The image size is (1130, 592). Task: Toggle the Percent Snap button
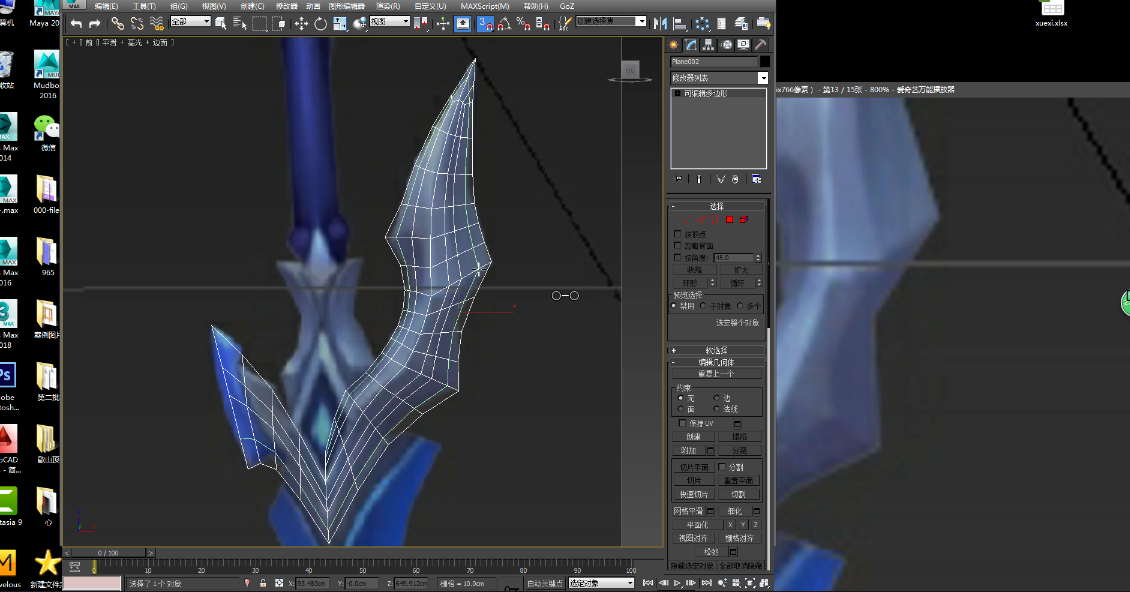tap(524, 24)
